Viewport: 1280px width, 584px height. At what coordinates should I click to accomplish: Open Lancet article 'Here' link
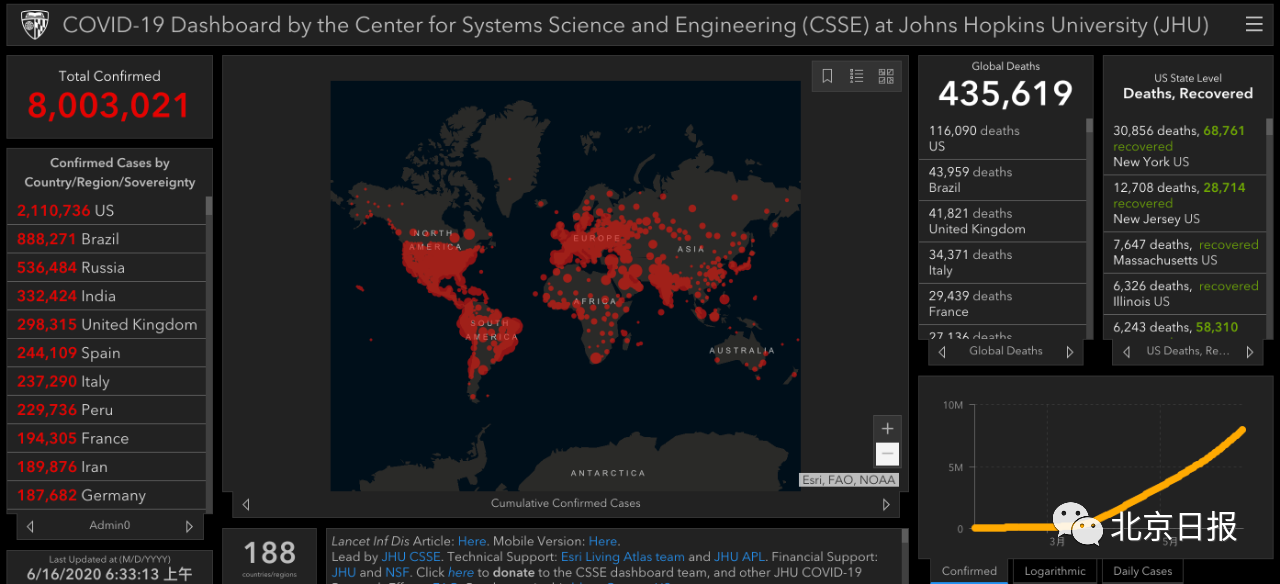(472, 541)
